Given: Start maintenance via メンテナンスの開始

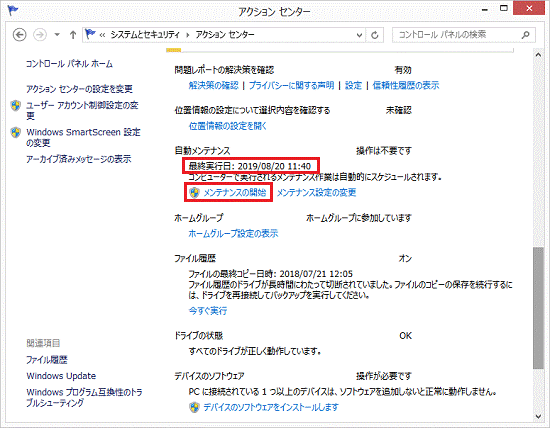Looking at the screenshot, I should click(235, 192).
